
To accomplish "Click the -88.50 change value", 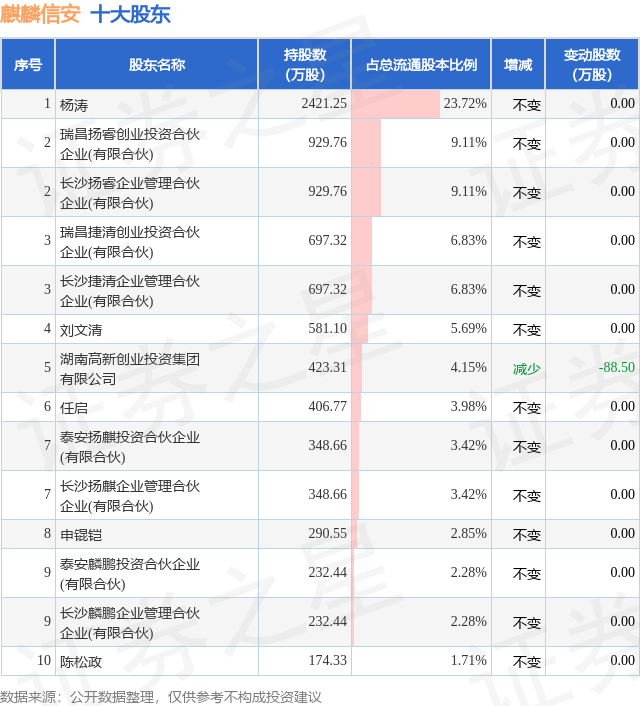I will pos(617,367).
